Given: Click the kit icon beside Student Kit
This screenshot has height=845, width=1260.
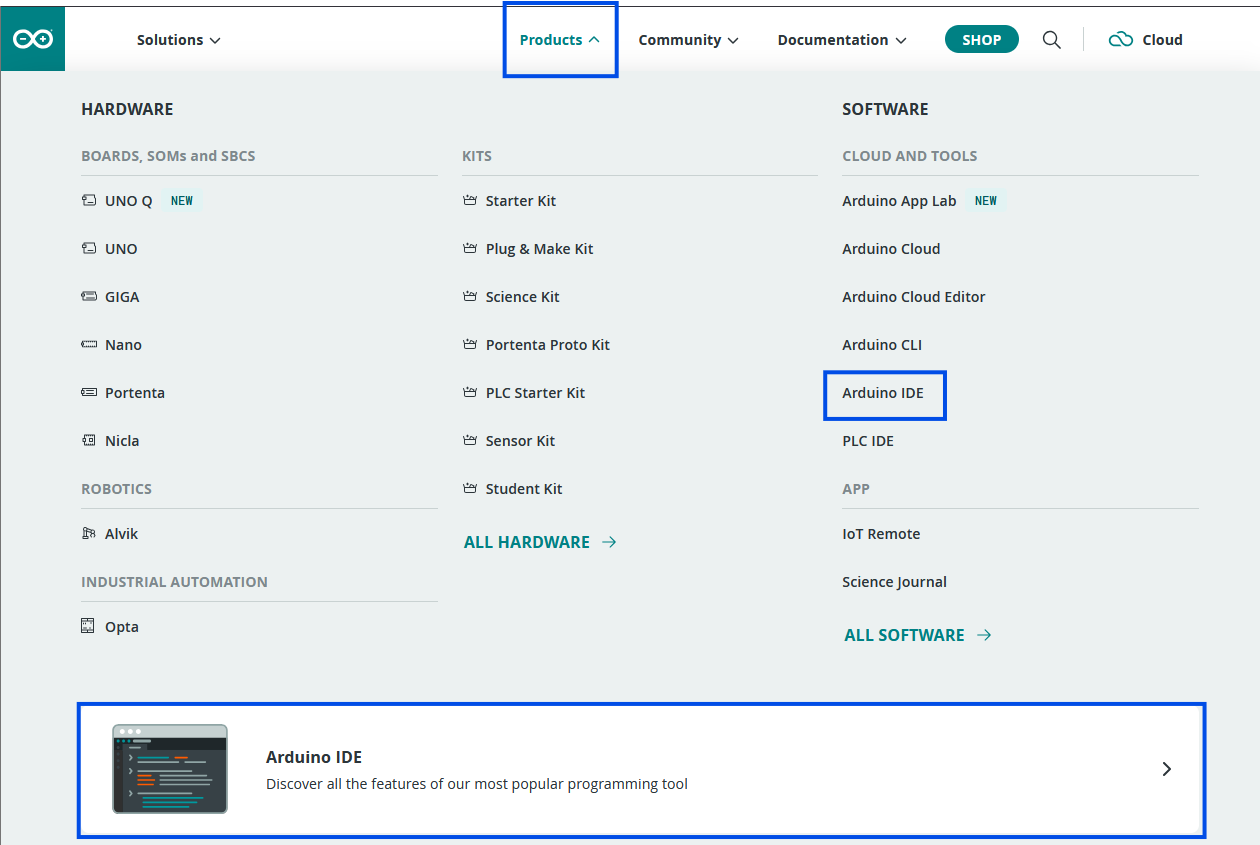Looking at the screenshot, I should coord(470,489).
